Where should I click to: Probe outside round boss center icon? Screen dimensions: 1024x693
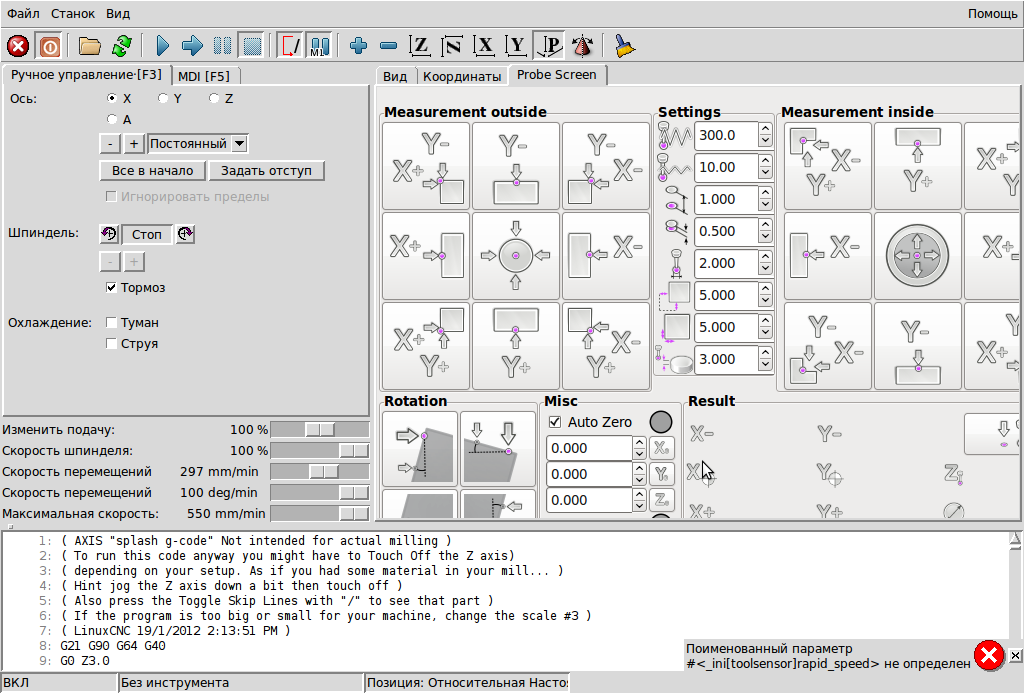[x=516, y=255]
